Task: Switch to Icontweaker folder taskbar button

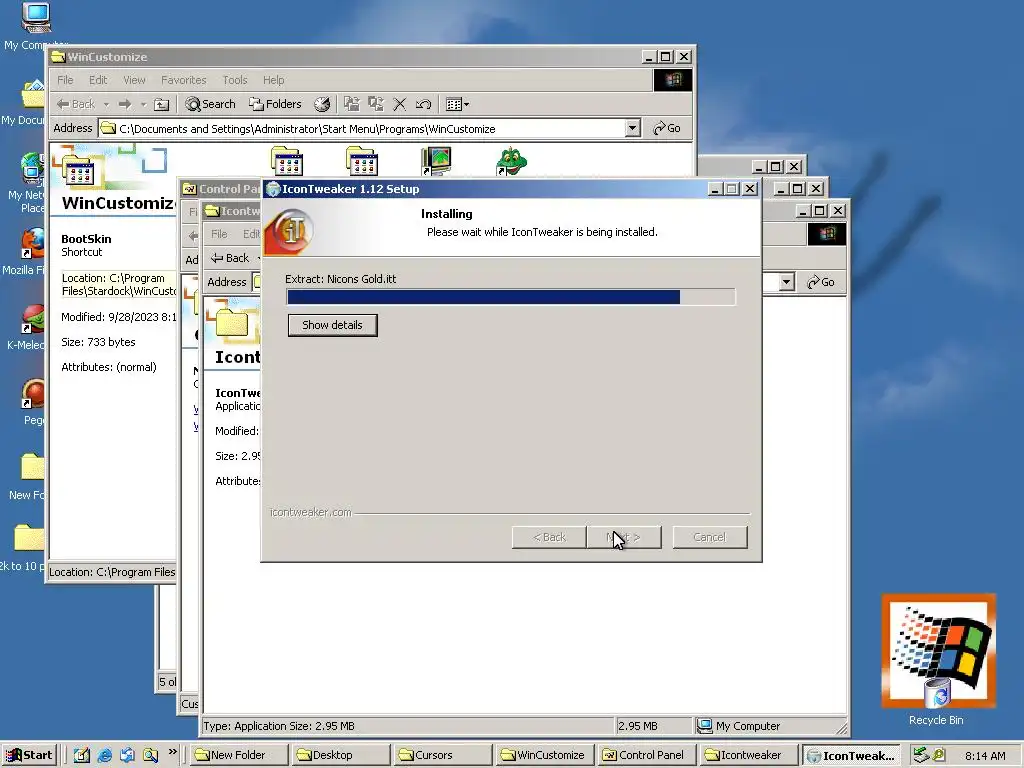Action: (748, 756)
